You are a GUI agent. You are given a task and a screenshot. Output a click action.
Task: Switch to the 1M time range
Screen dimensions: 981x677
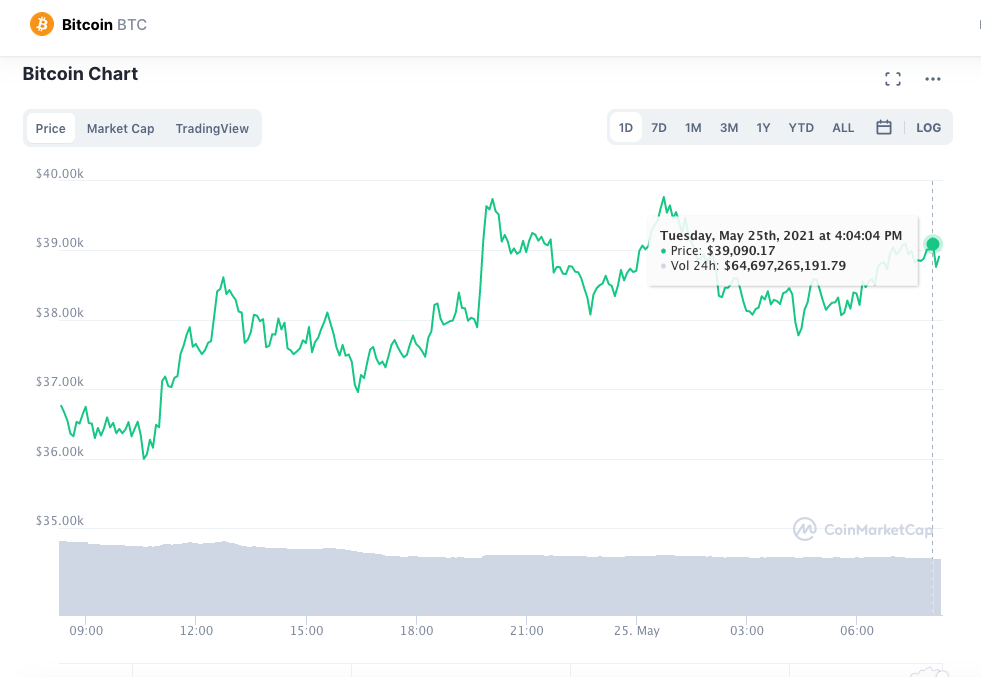coord(693,128)
